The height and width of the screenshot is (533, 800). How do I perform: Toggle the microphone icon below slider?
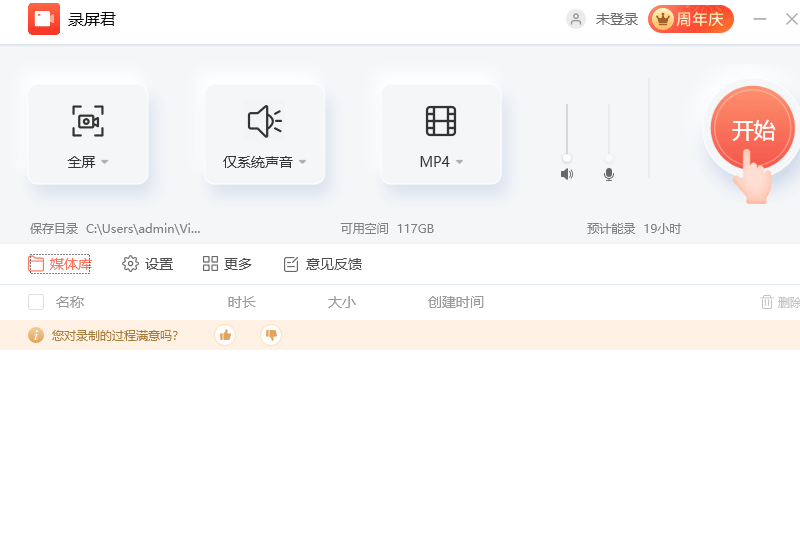(609, 174)
